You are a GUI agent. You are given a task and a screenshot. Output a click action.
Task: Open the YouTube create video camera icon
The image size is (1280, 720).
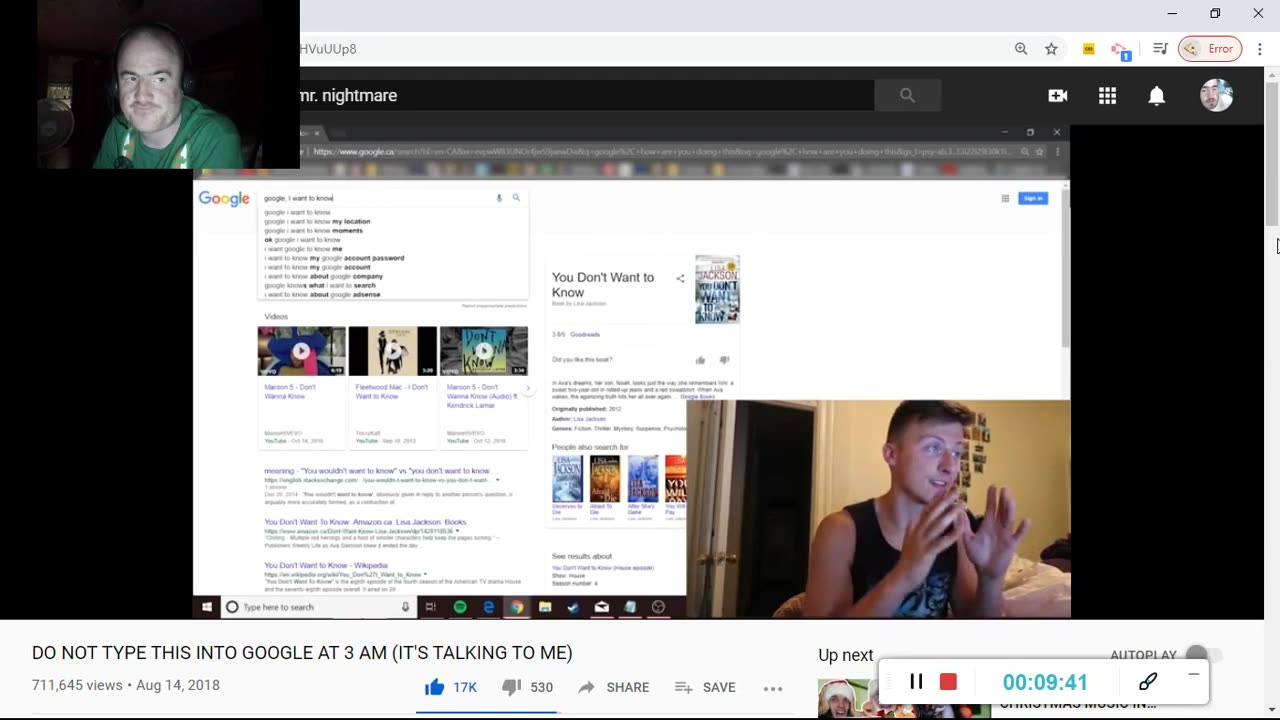click(x=1058, y=95)
